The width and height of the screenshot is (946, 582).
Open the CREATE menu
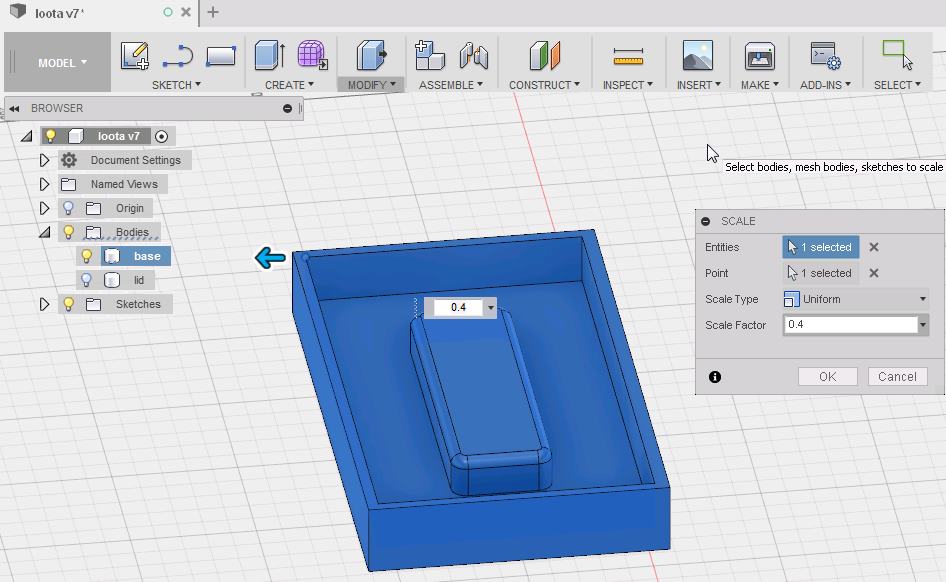pos(290,85)
